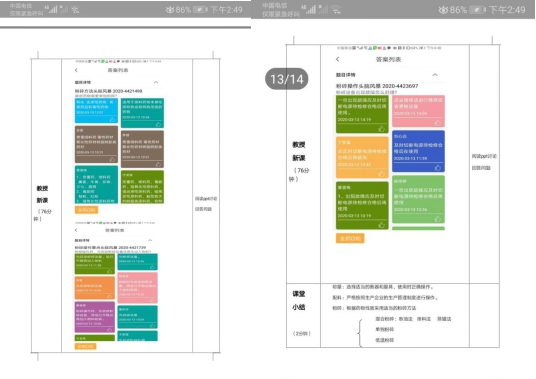This screenshot has width=536, height=379.
Task: Like the top dark green answer card on right
Action: (x=381, y=128)
